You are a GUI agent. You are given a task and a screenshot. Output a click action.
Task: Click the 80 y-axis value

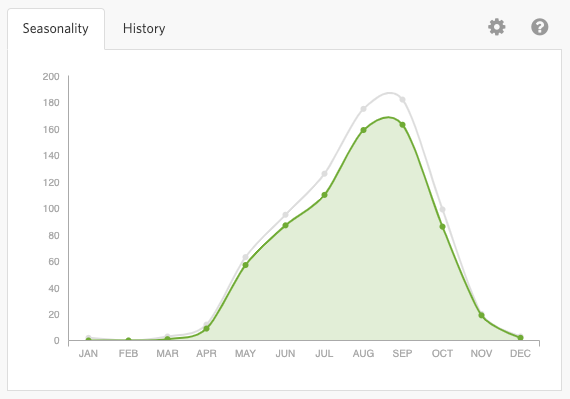point(54,235)
